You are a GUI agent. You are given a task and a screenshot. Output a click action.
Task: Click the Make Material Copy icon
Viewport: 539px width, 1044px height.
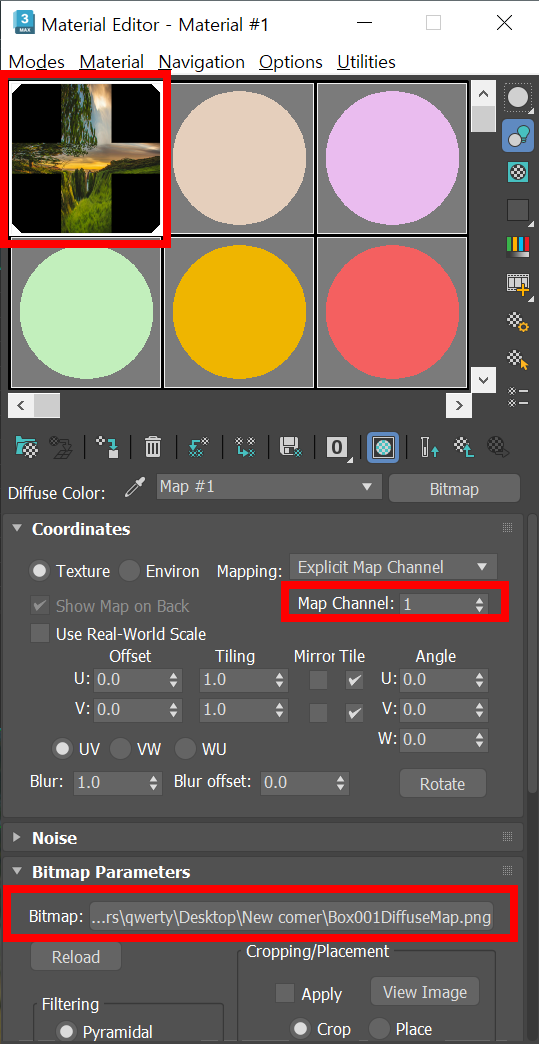tap(199, 446)
